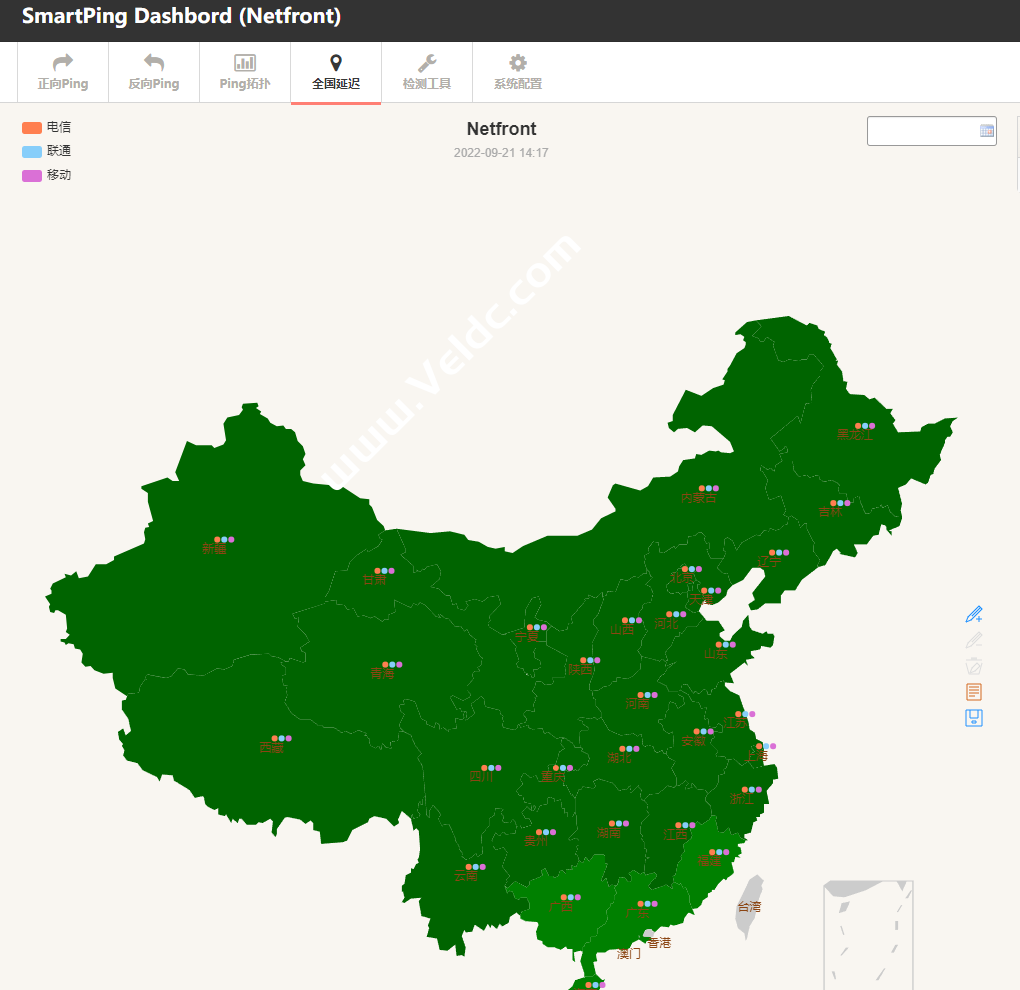
Task: Click the 澳门 label on the map
Action: [628, 954]
